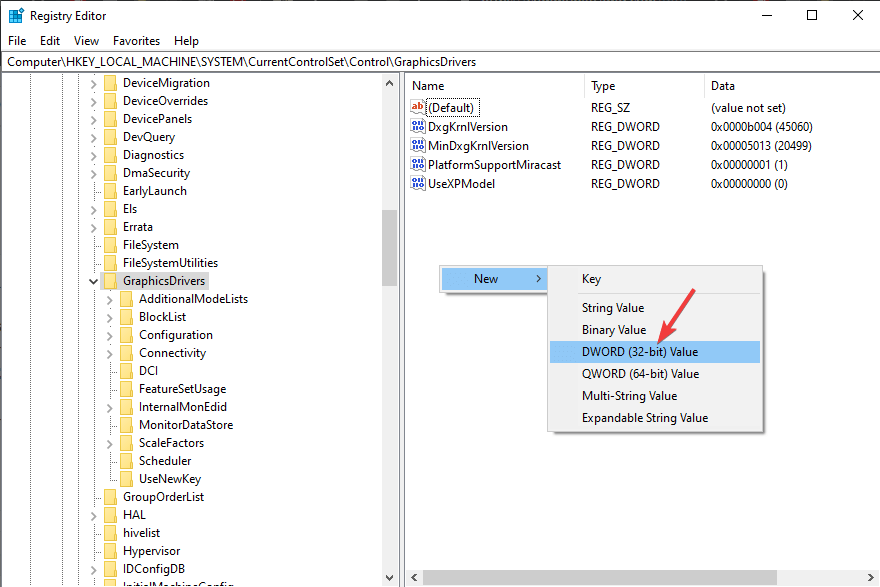Select the FileSystemUtilities tree key
Screen dimensions: 880x587
point(170,263)
